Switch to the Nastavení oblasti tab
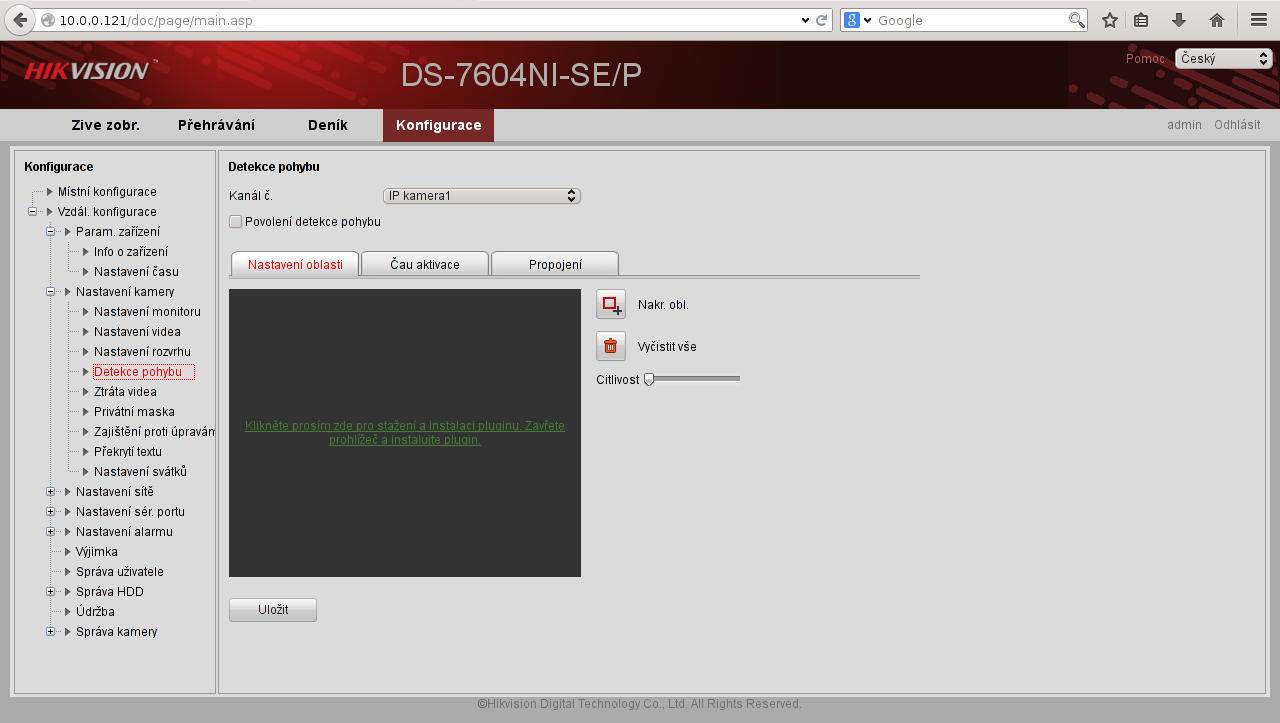This screenshot has width=1280, height=723. coord(295,264)
